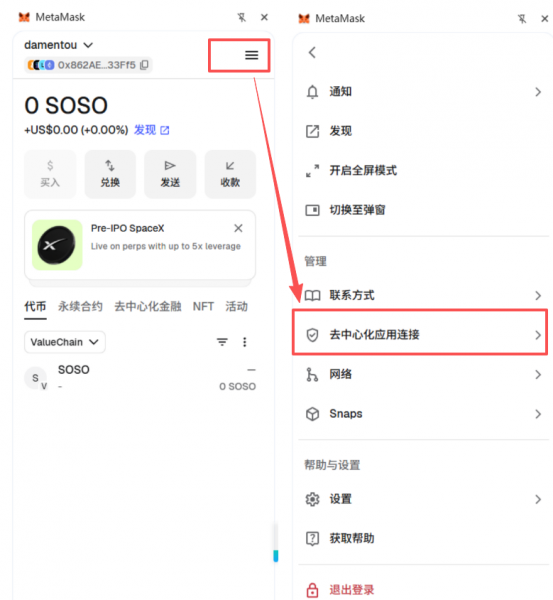Click the external-link icon beside 发现 menu item
Screen dimensions: 553x600
pos(312,131)
